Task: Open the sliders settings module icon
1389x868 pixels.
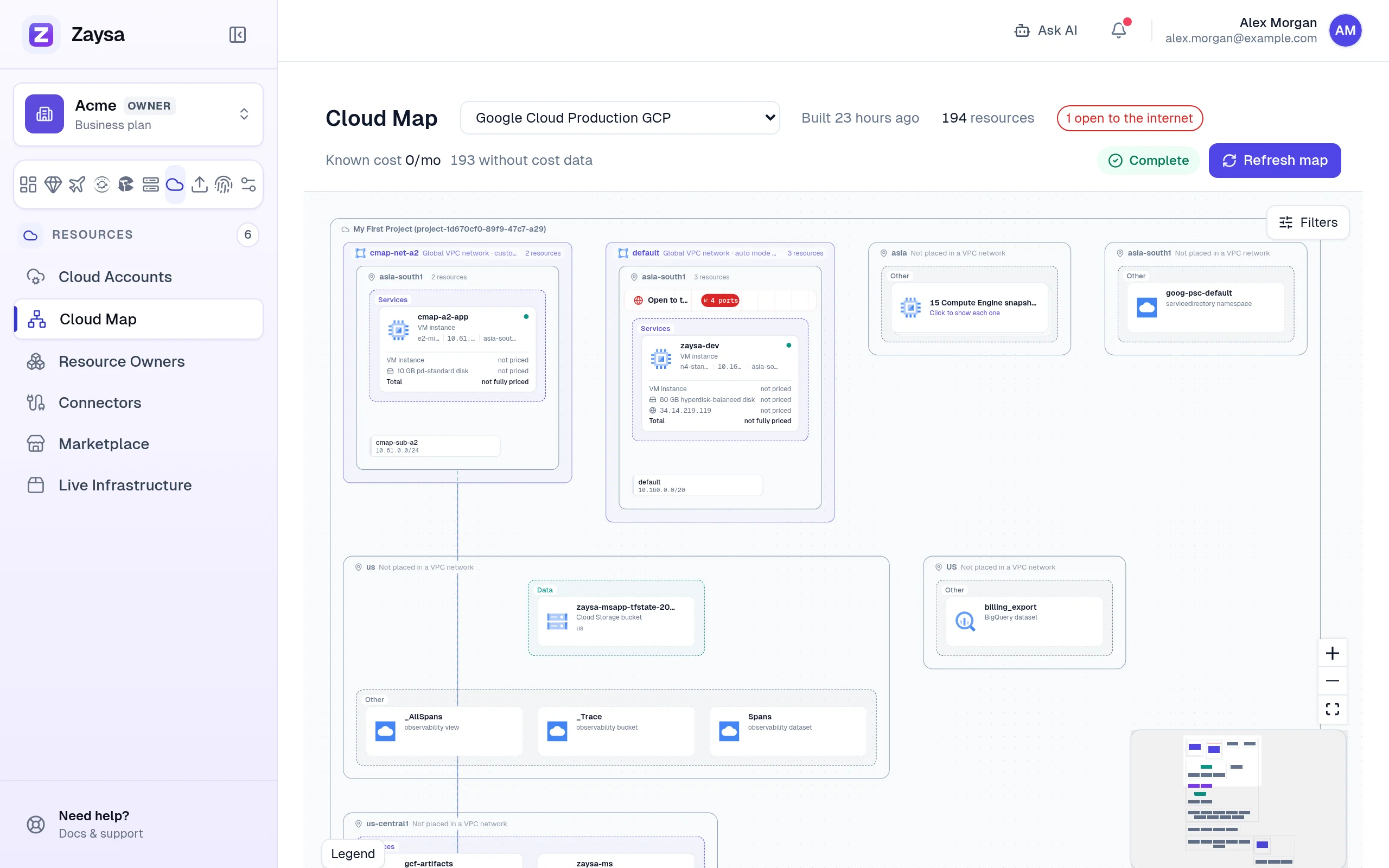Action: click(248, 184)
